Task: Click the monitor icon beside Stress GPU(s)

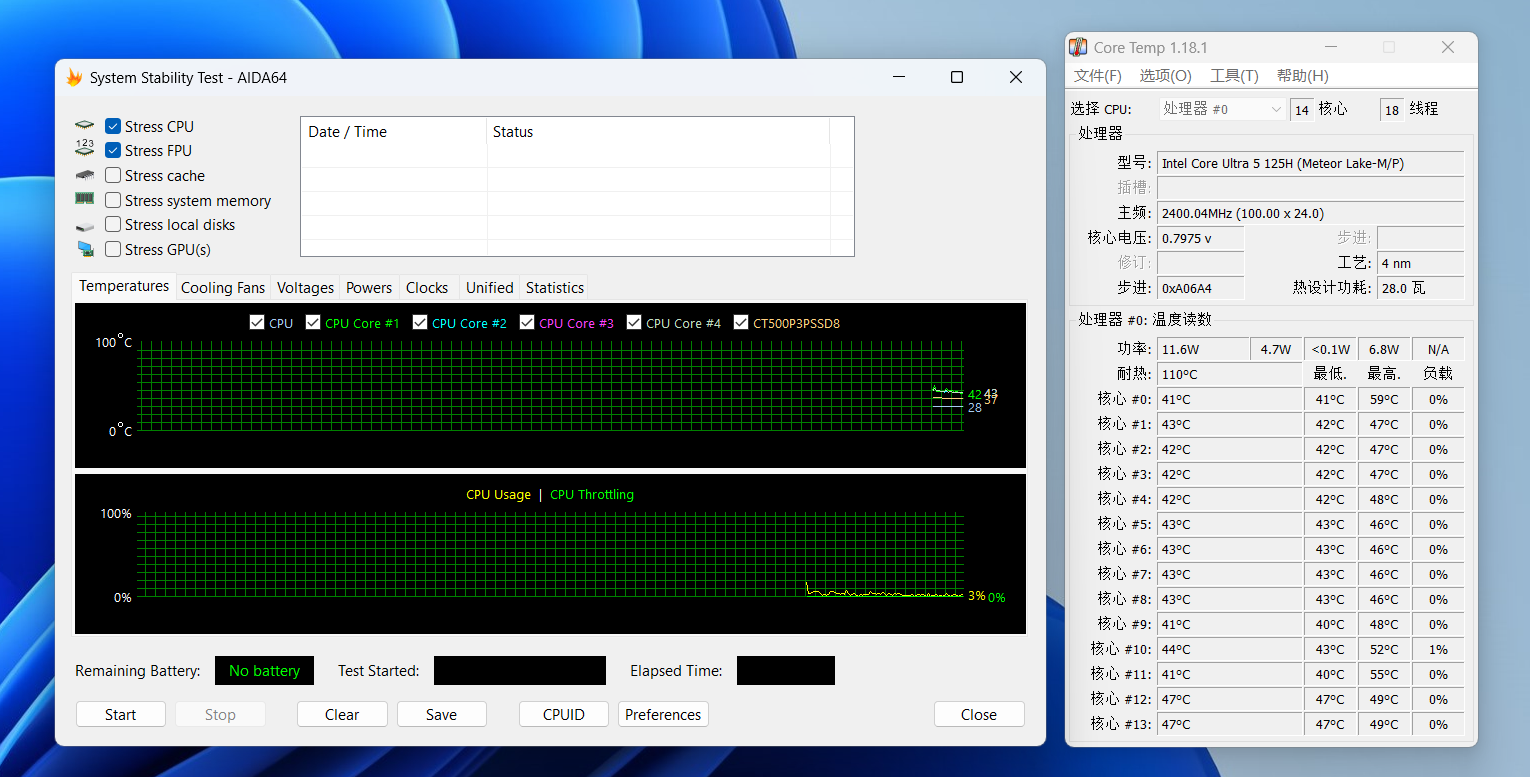Action: pyautogui.click(x=85, y=249)
